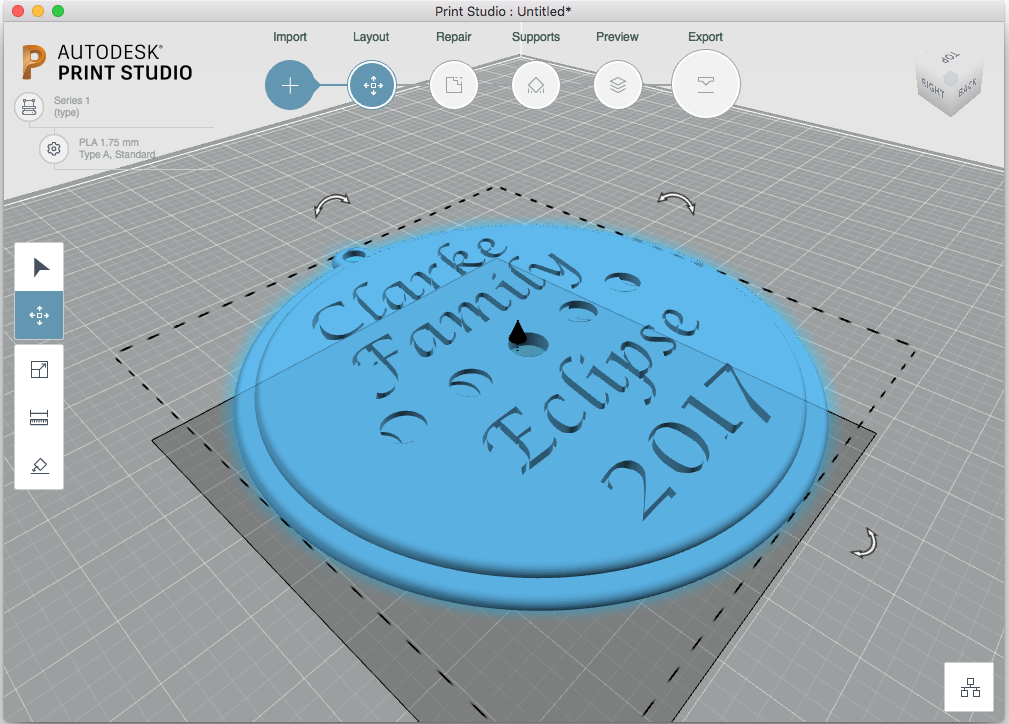Click the 'PLA 1.75 mm' material label
The height and width of the screenshot is (724, 1009).
pyautogui.click(x=109, y=142)
